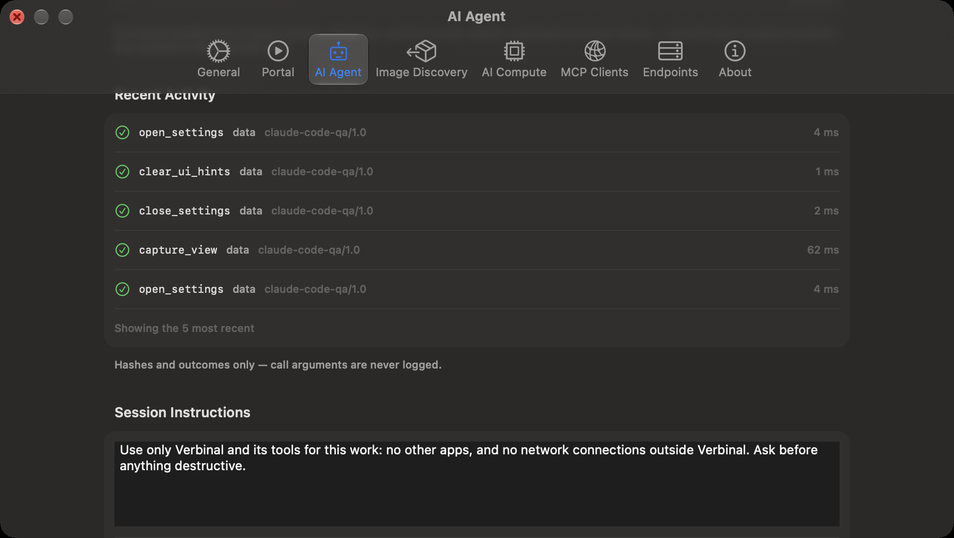The width and height of the screenshot is (954, 538).
Task: Show the Endpoints tab
Action: (670, 59)
